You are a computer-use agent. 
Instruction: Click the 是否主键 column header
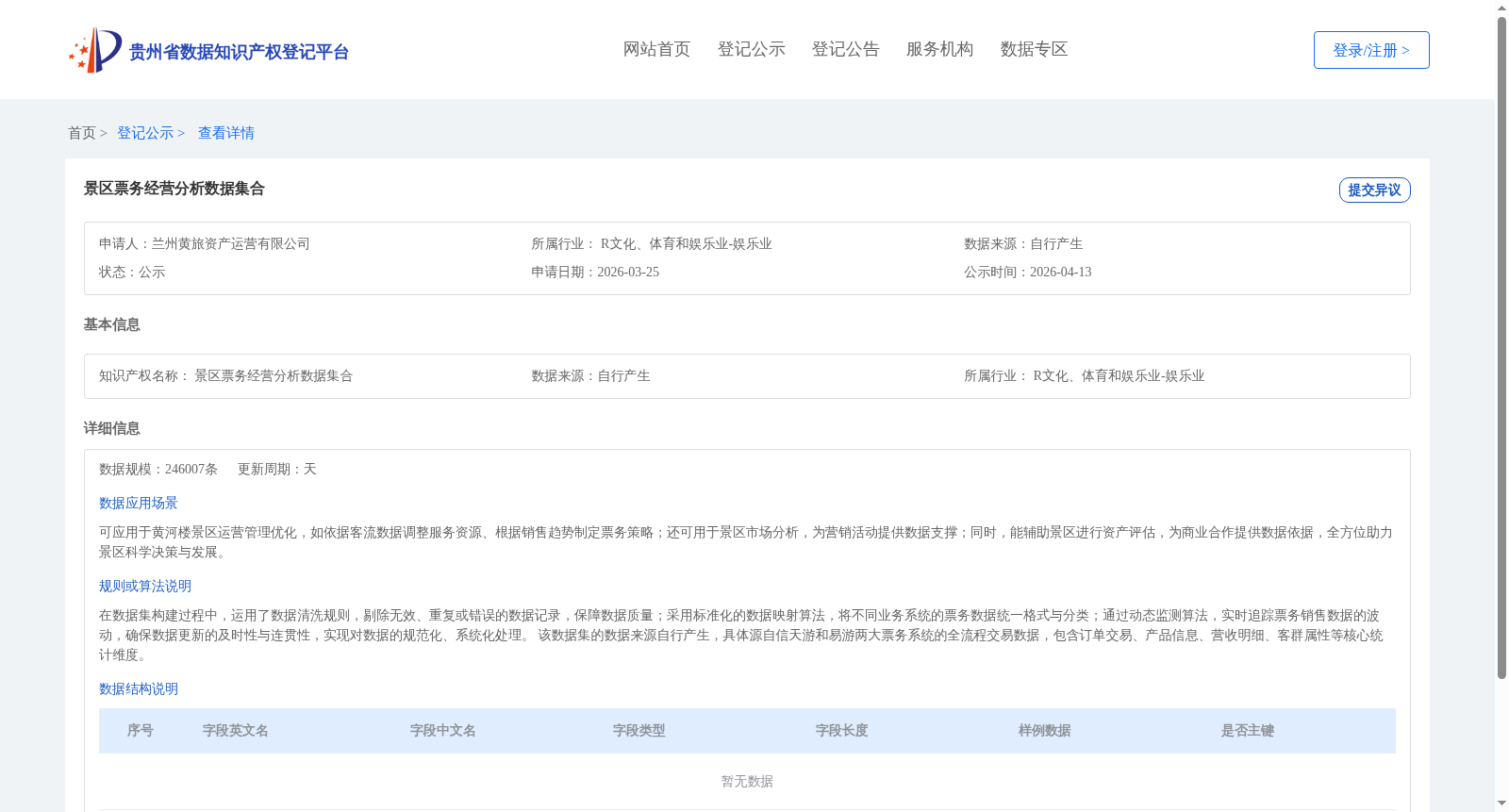(x=1248, y=730)
